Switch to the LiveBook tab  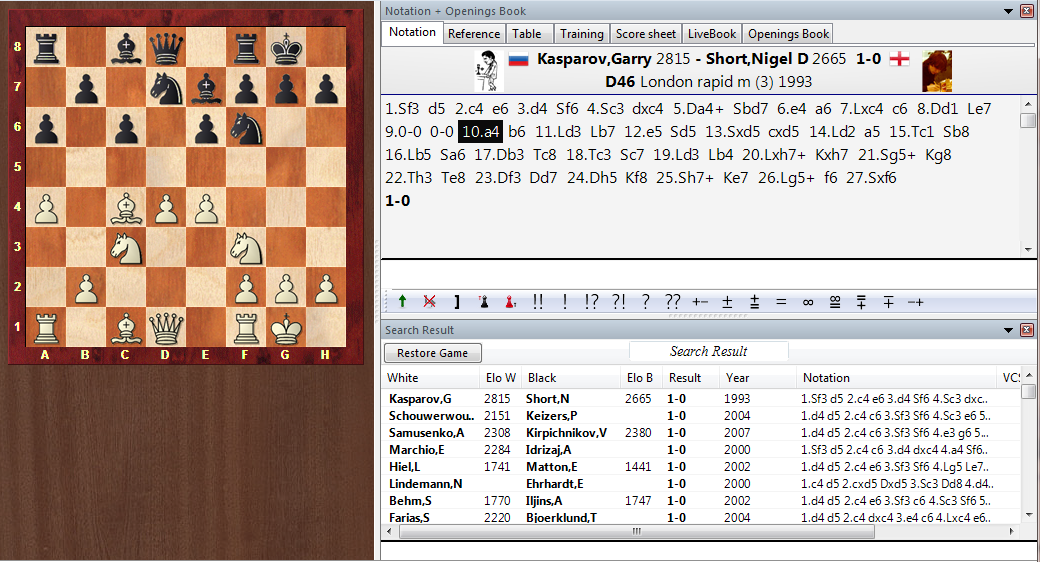(712, 34)
